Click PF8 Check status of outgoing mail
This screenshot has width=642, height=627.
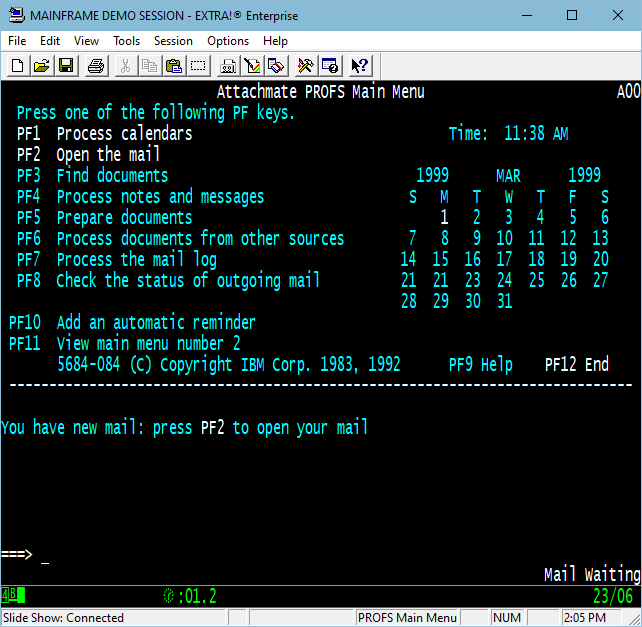[x=168, y=281]
